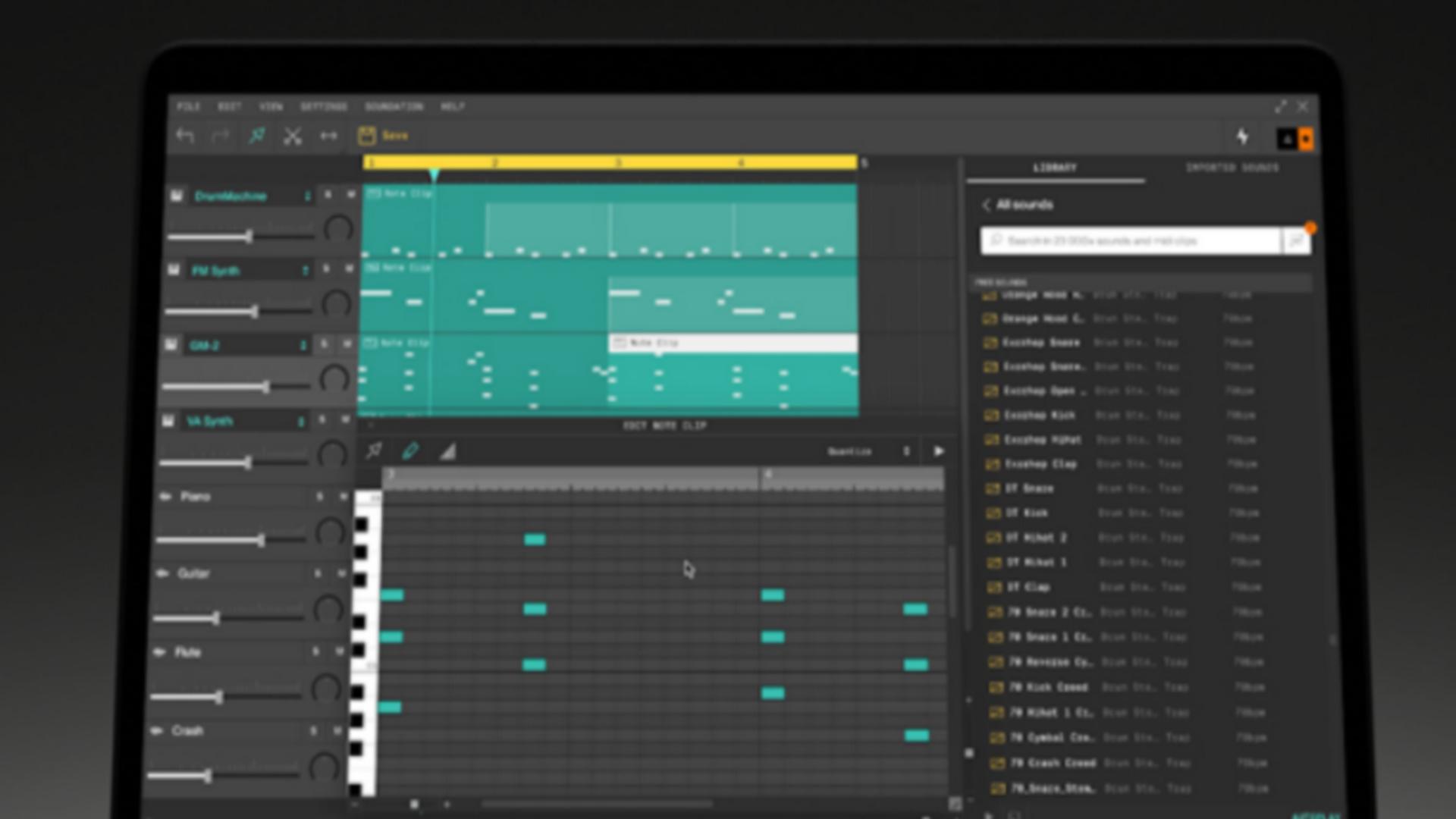This screenshot has height=819, width=1456.
Task: Click the 70 Kick Coxed sound icon
Action: [x=996, y=687]
